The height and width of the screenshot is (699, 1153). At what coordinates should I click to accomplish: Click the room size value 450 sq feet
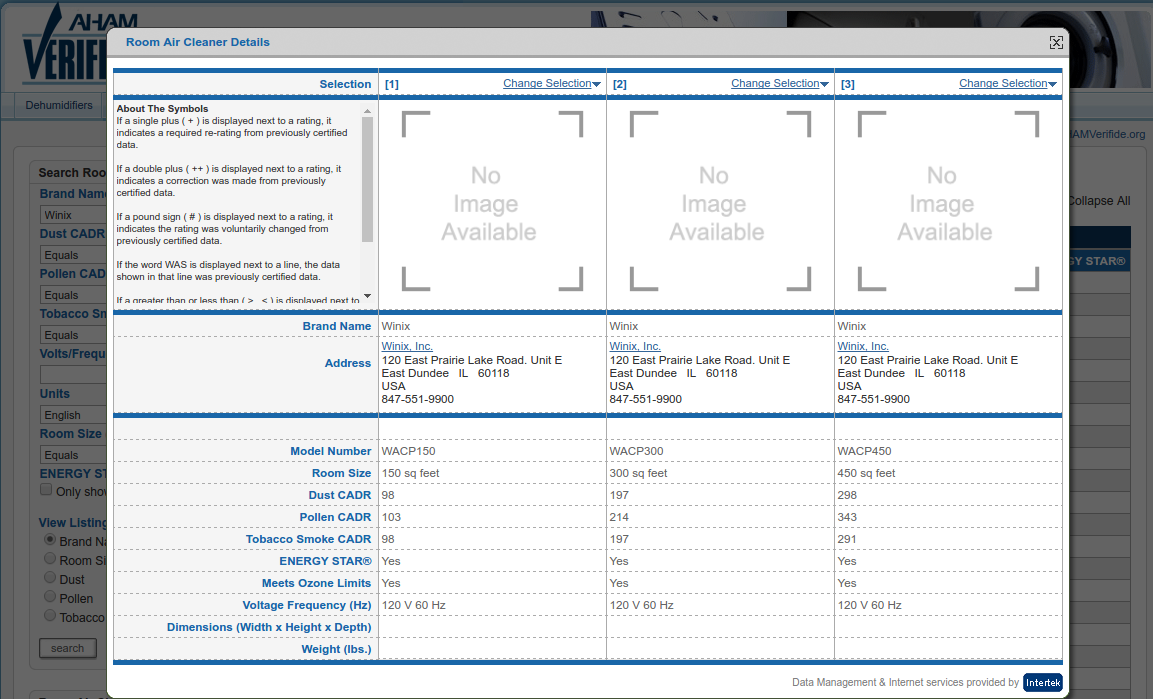[866, 473]
